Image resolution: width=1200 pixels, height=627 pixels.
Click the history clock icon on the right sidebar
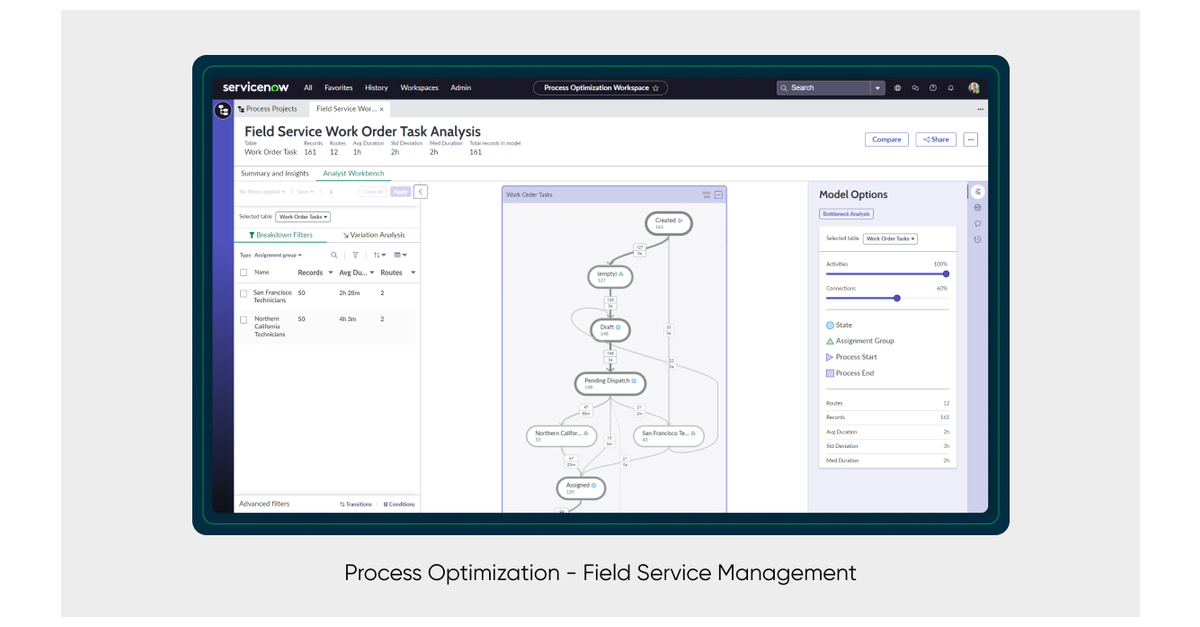(978, 239)
